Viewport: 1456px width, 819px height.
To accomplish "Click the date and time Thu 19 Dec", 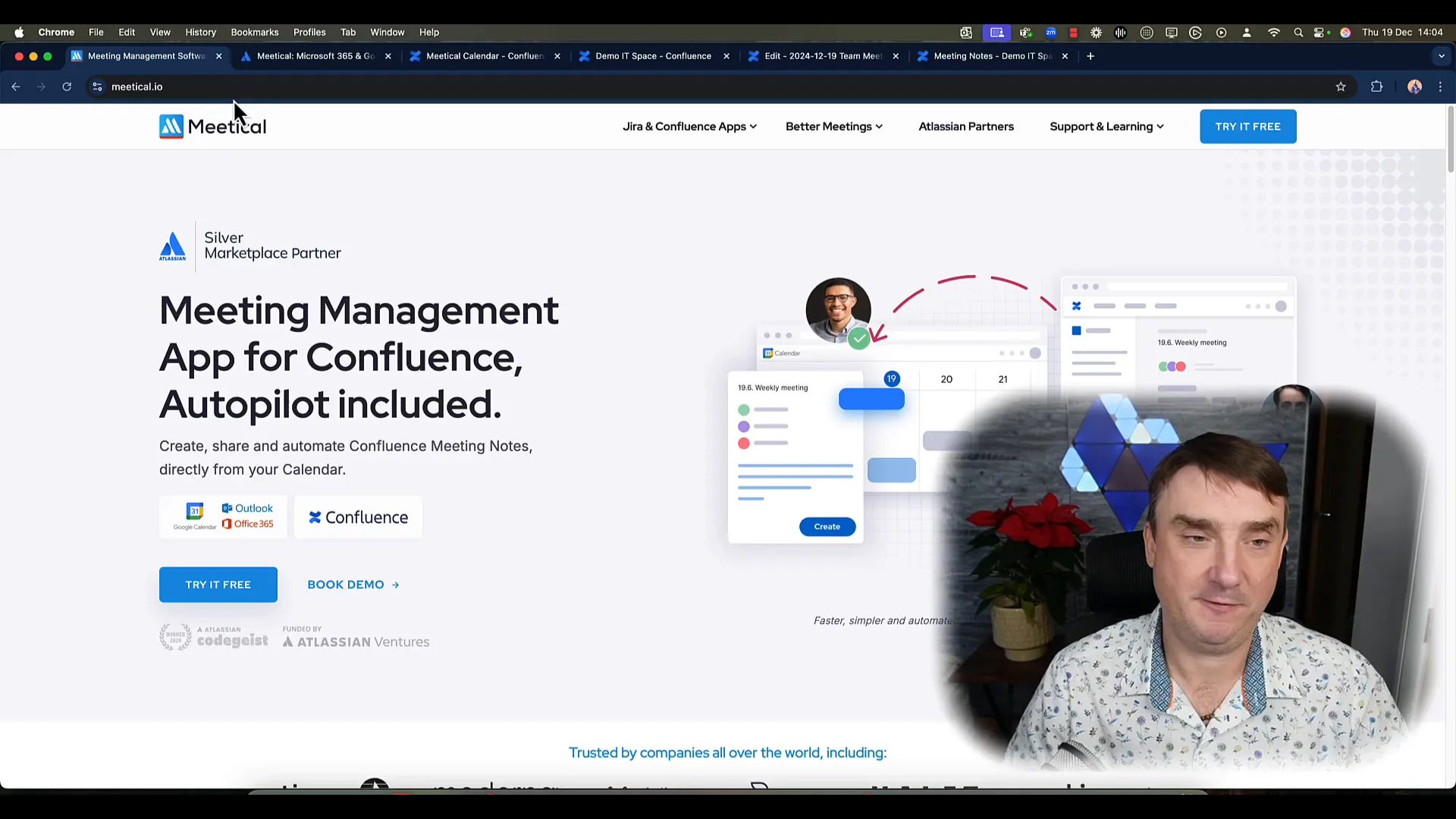I will point(1402,33).
